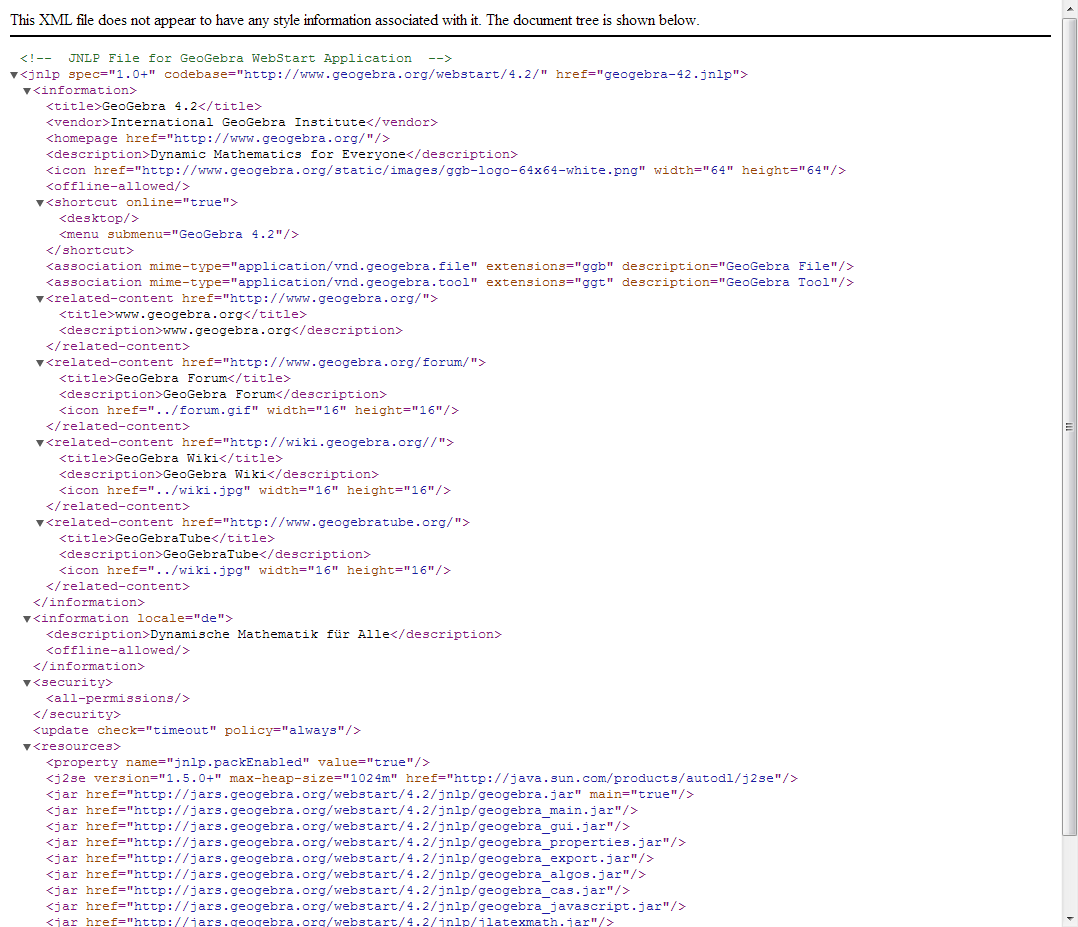This screenshot has height=927, width=1078.
Task: Click the XML no style information notice
Action: click(x=355, y=20)
